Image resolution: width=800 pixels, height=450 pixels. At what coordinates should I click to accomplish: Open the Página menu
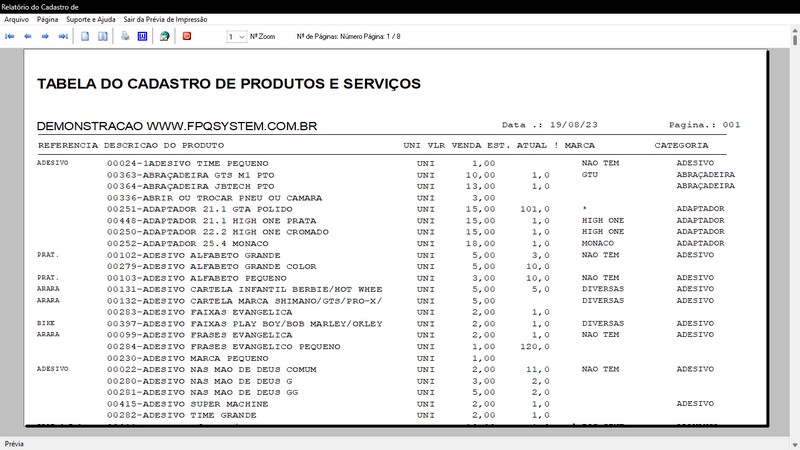pyautogui.click(x=47, y=19)
